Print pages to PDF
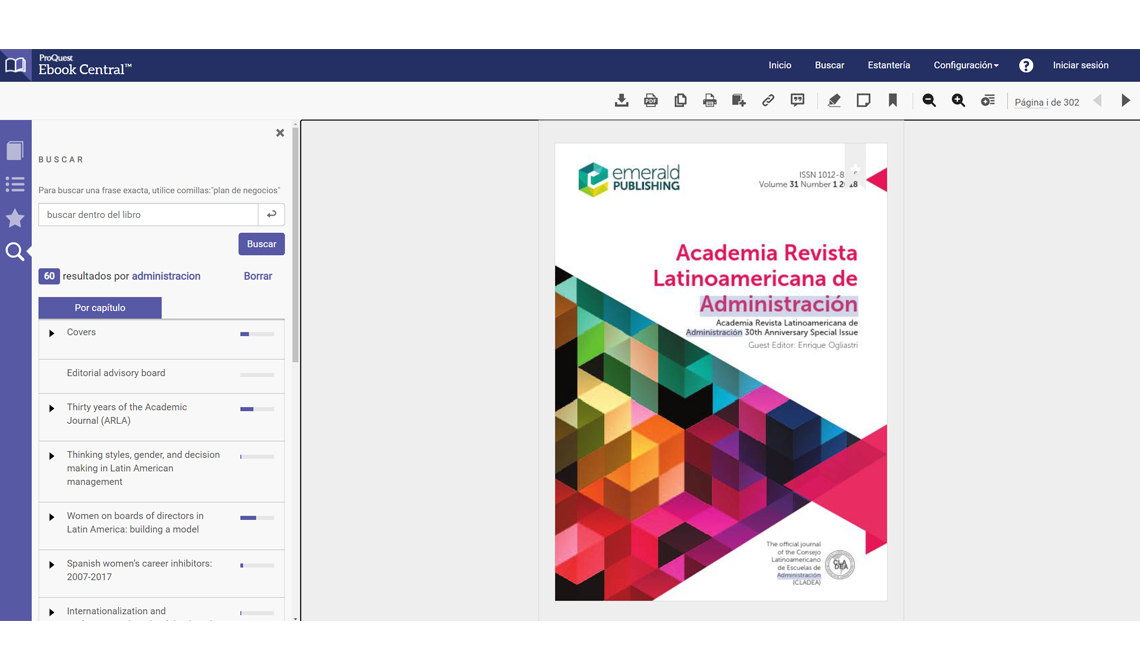1140x670 pixels. pos(710,101)
